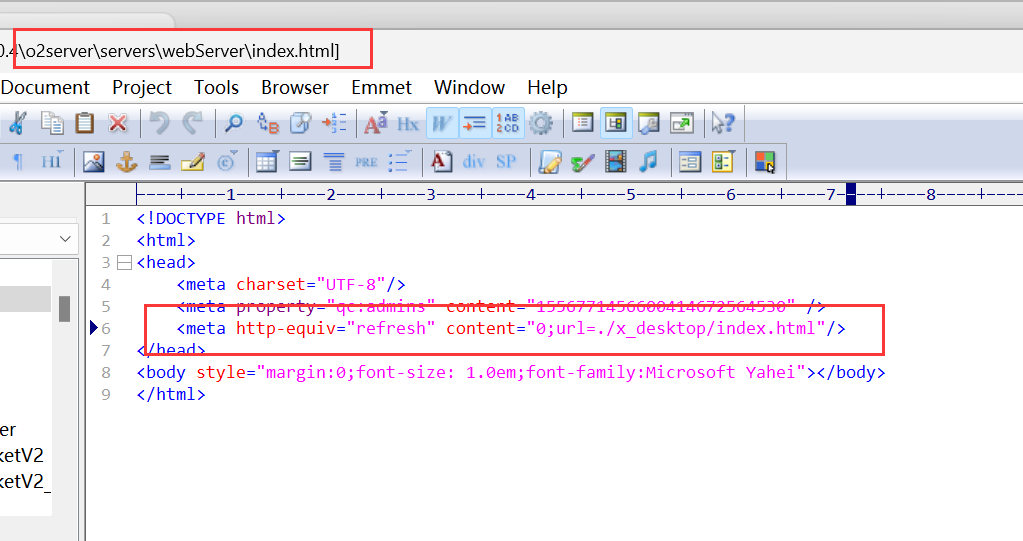Click the green S script icon
This screenshot has width=1023, height=541.
582,162
